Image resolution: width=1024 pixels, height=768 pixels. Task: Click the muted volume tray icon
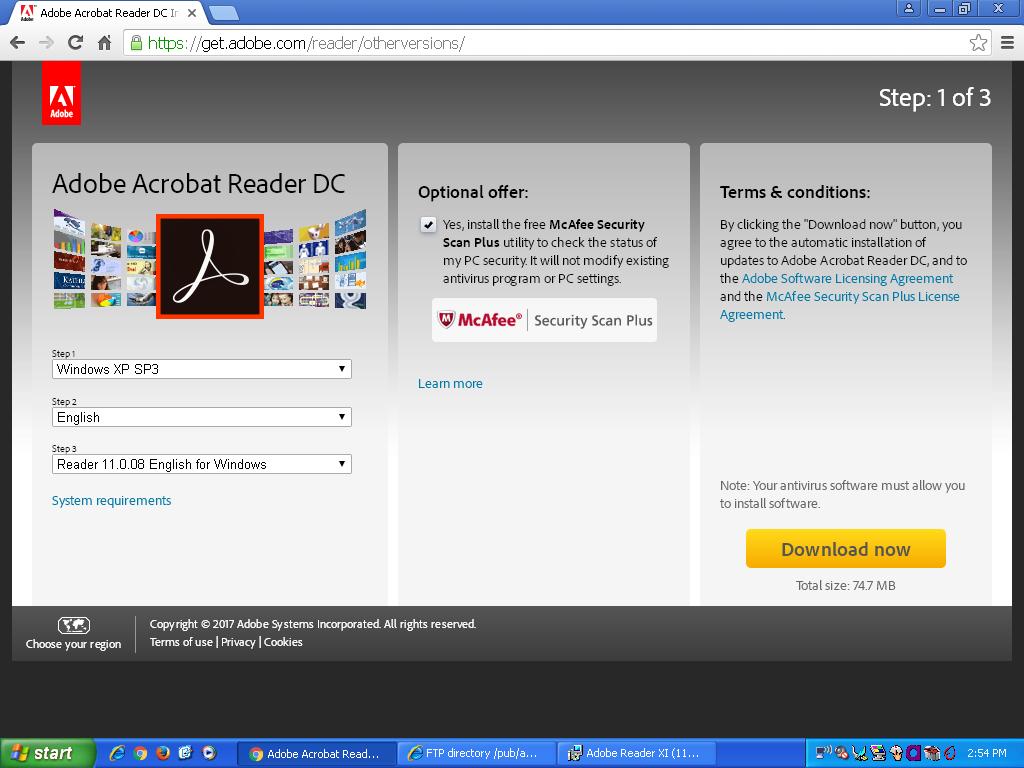click(x=841, y=754)
